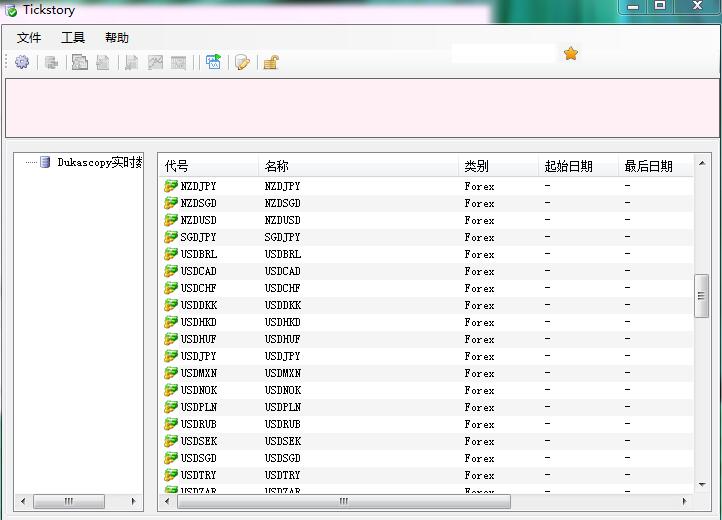Screen dimensions: 722x520
Task: Open the 文件 menu
Action: tap(29, 38)
